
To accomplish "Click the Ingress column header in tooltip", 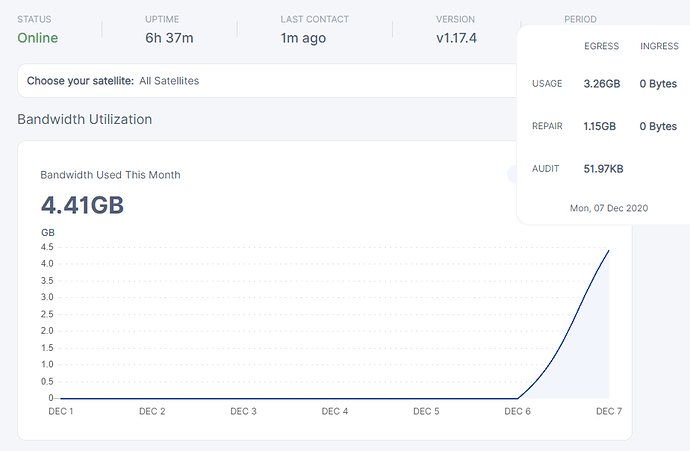I will click(x=659, y=46).
